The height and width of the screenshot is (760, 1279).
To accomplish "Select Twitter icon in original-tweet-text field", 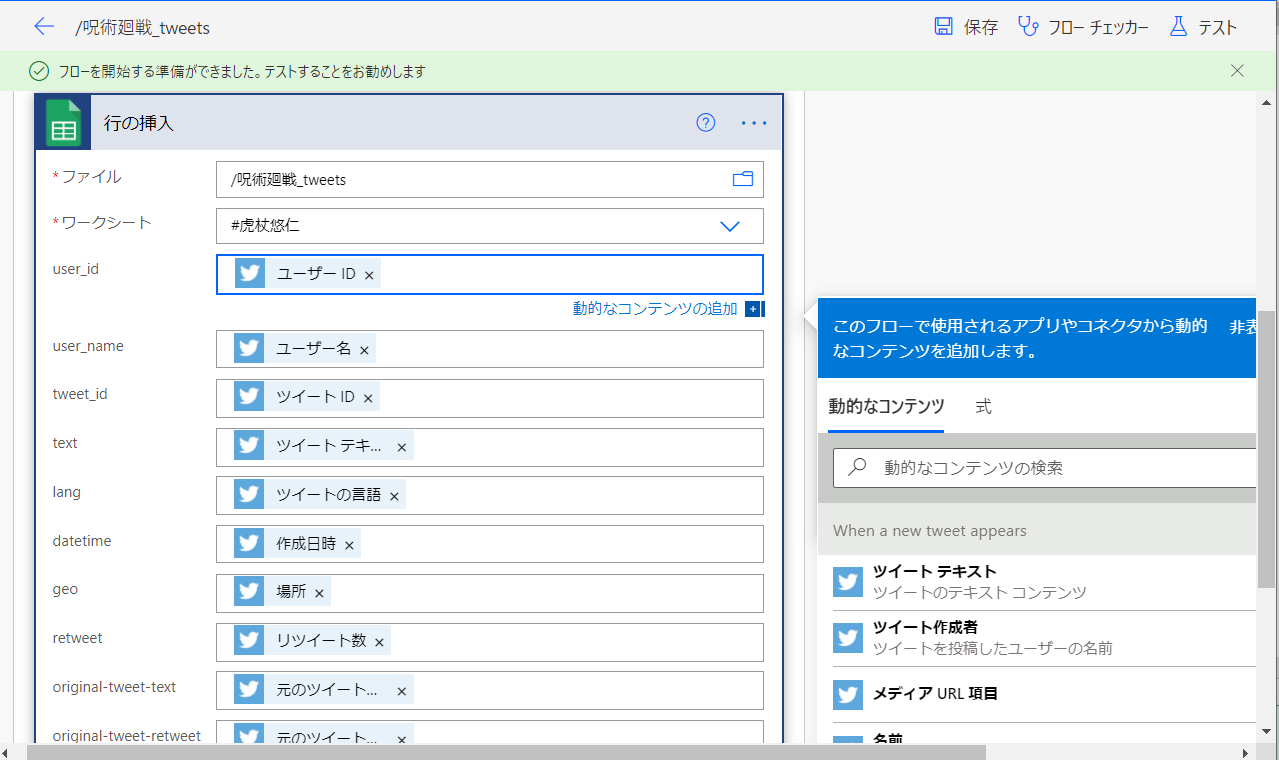I will (250, 690).
